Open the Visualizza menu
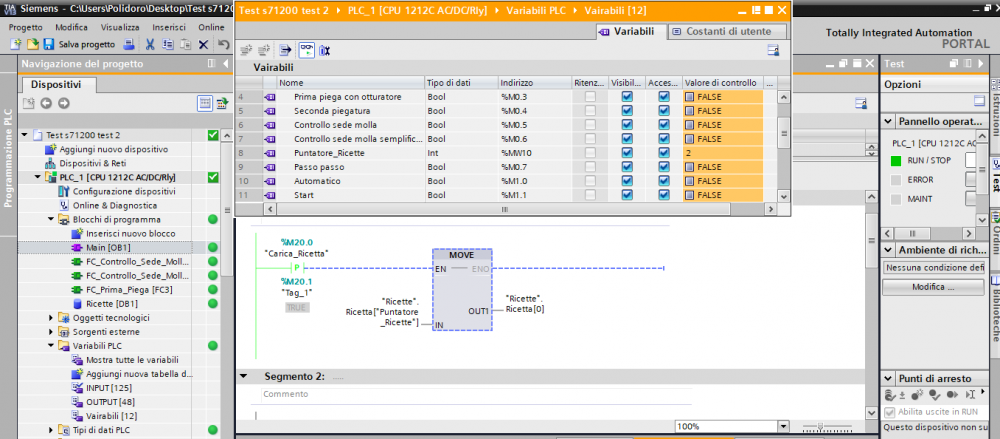 (x=120, y=27)
